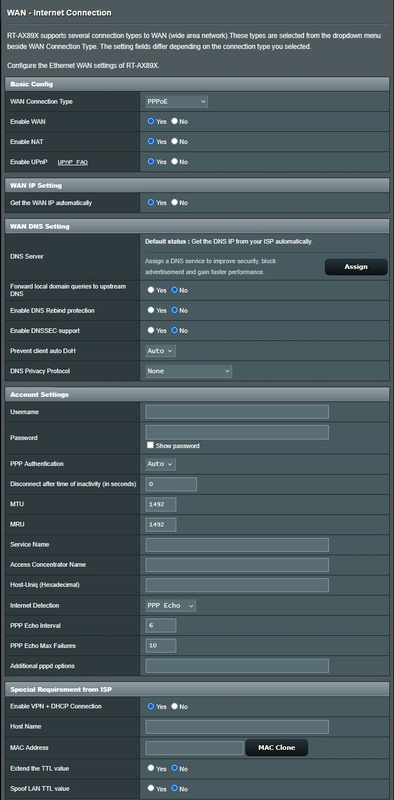Screen dimensions: 394x800
Task: Choose Yes for Get the WAN IP automatically
Action: [151, 202]
